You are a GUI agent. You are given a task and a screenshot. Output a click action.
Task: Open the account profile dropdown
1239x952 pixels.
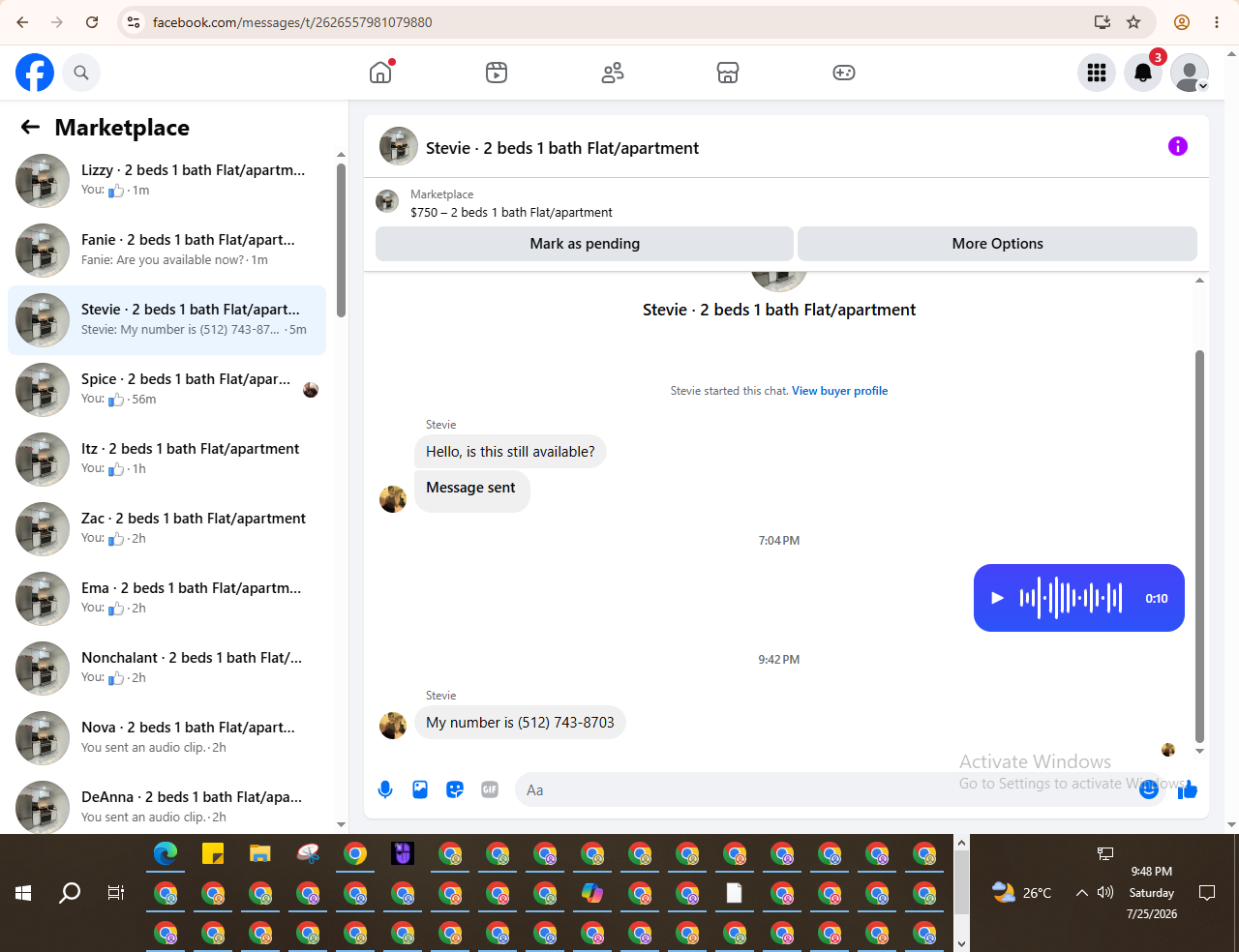1190,73
